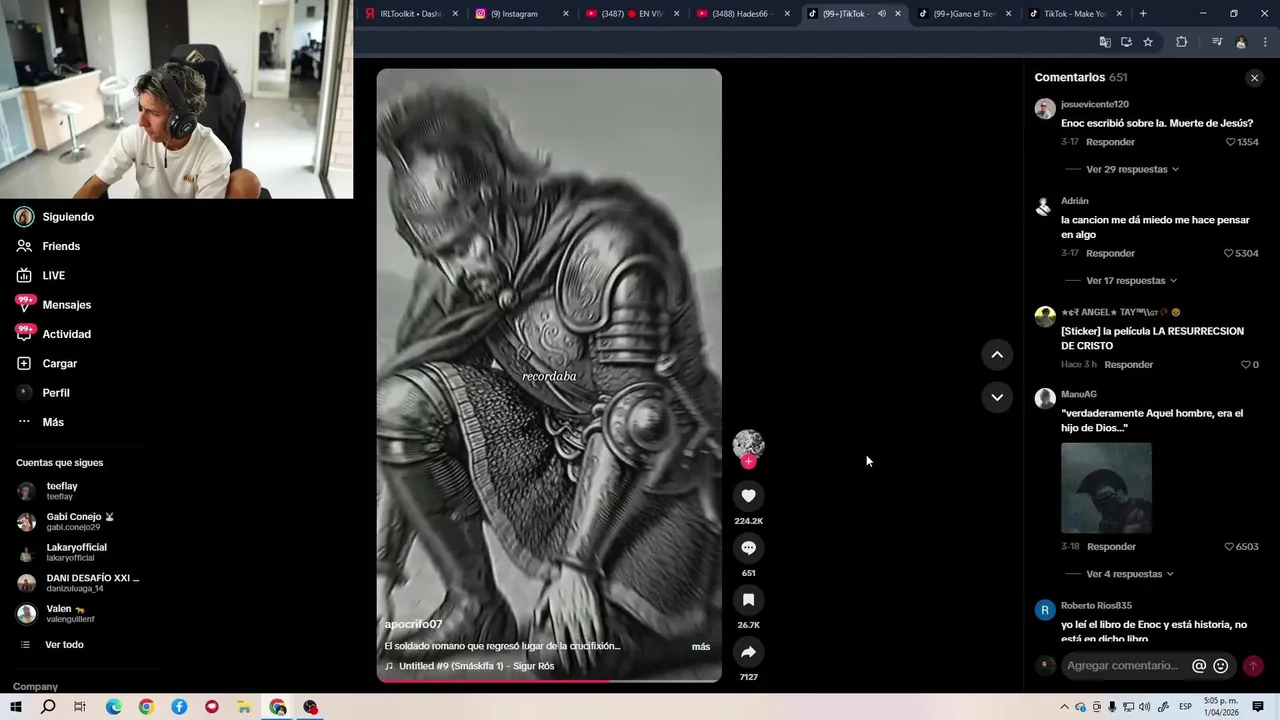This screenshot has width=1280, height=720.
Task: Share the video using the arrow icon
Action: 748,652
